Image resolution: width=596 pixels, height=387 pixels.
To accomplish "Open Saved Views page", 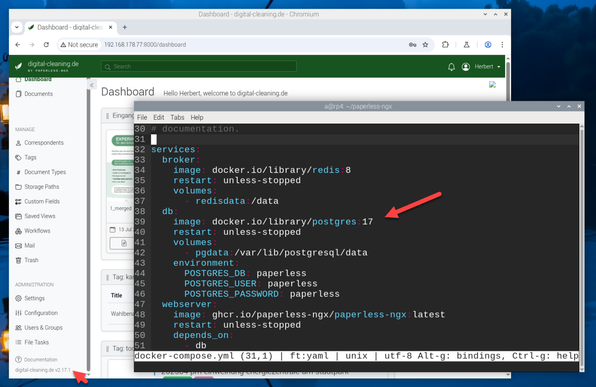I will [35, 216].
